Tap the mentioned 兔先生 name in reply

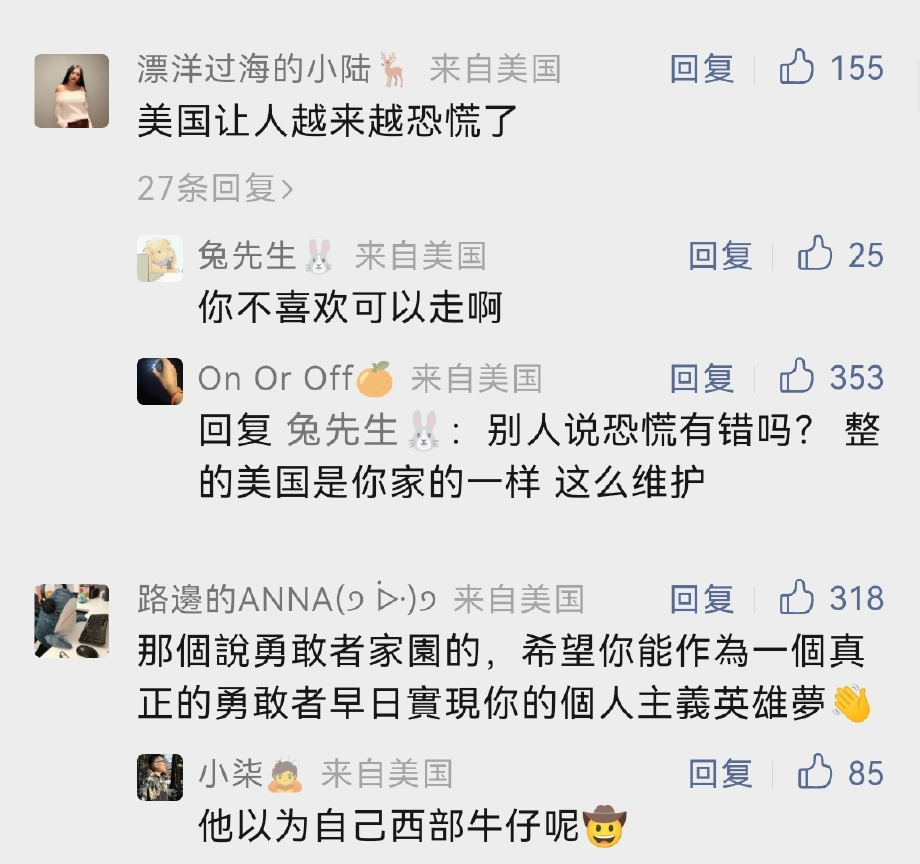tap(343, 431)
